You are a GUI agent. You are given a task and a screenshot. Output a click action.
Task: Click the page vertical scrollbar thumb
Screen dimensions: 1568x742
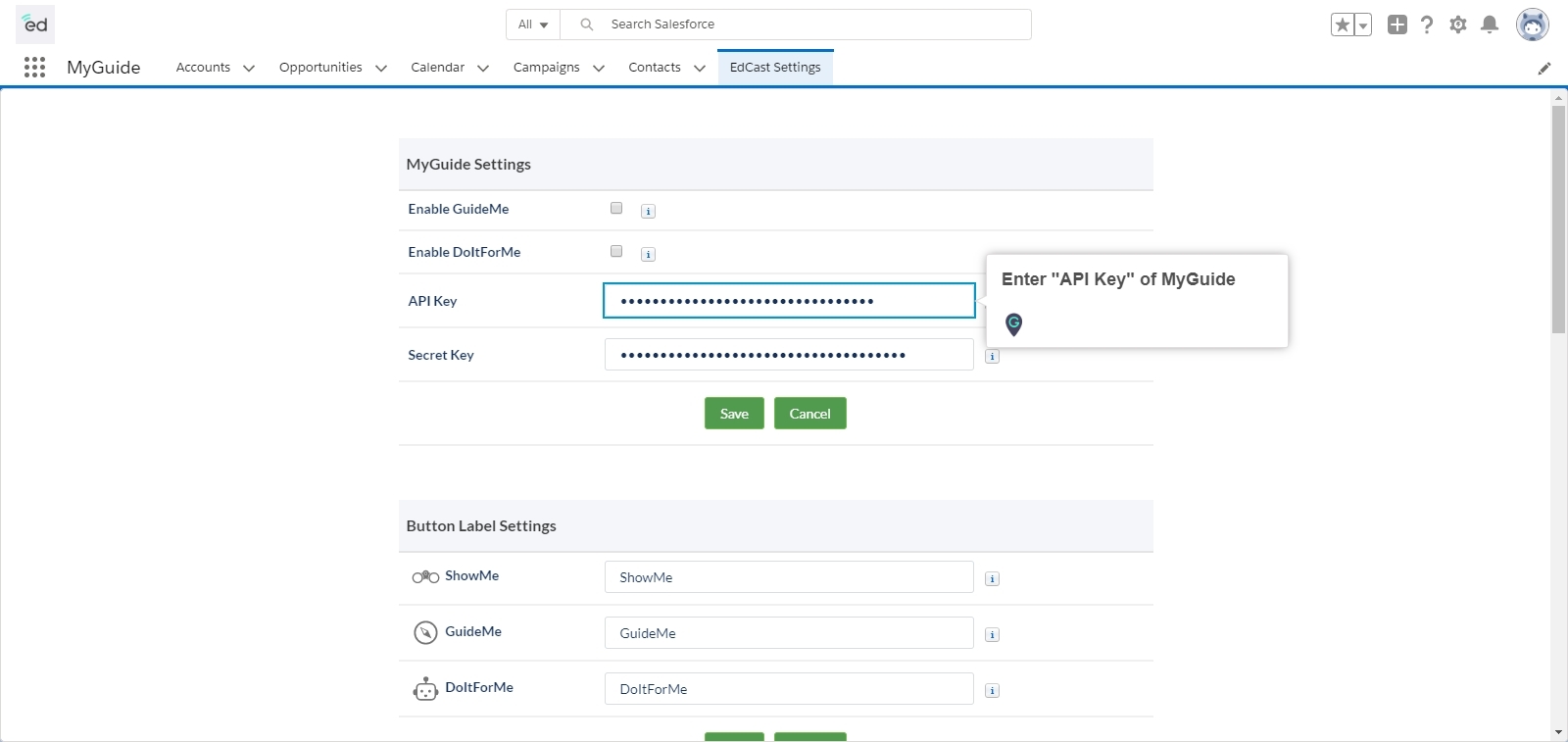[1558, 220]
